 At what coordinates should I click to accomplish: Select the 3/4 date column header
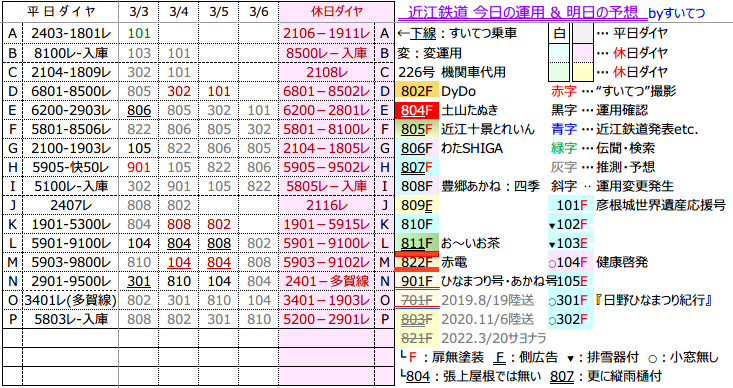(x=179, y=12)
